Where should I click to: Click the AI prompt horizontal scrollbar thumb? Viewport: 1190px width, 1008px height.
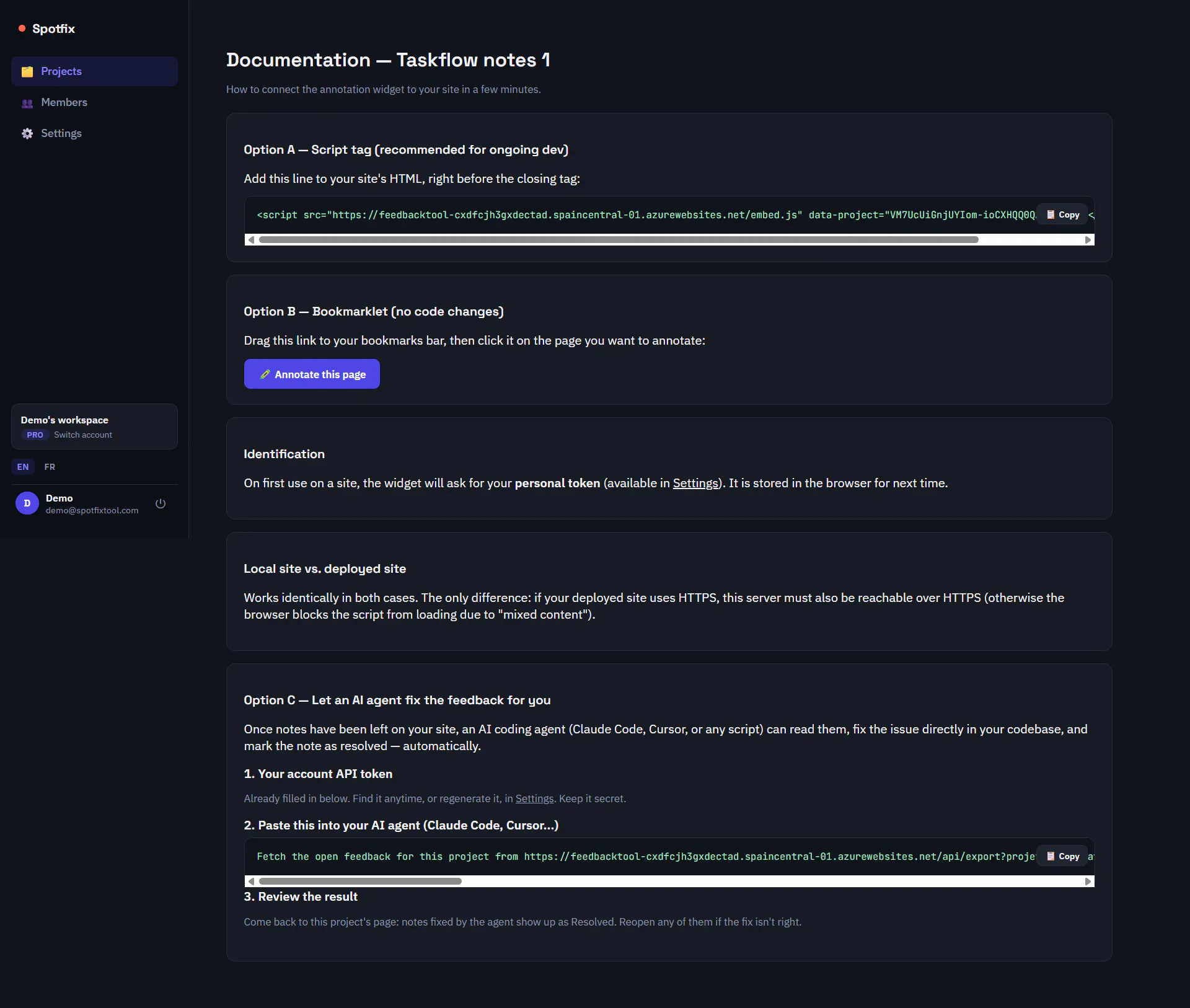360,882
